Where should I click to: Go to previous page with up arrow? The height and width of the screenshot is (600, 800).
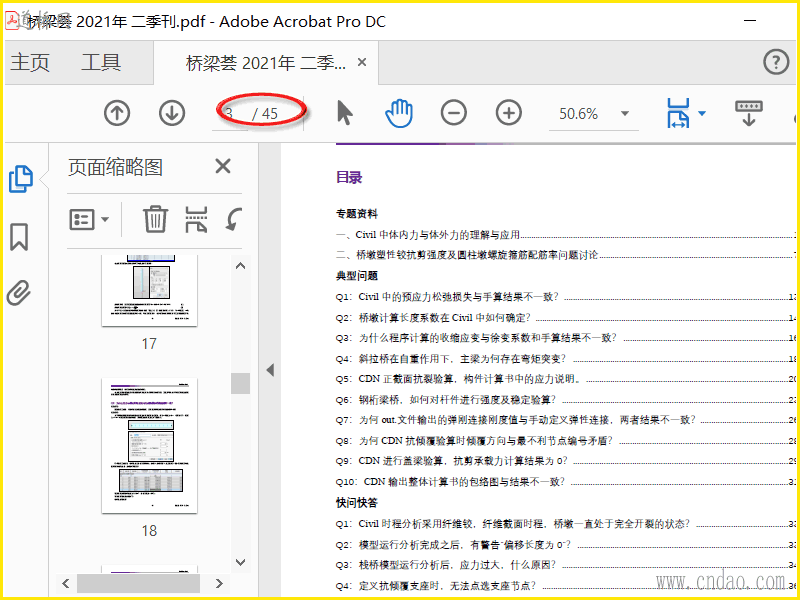click(x=117, y=113)
